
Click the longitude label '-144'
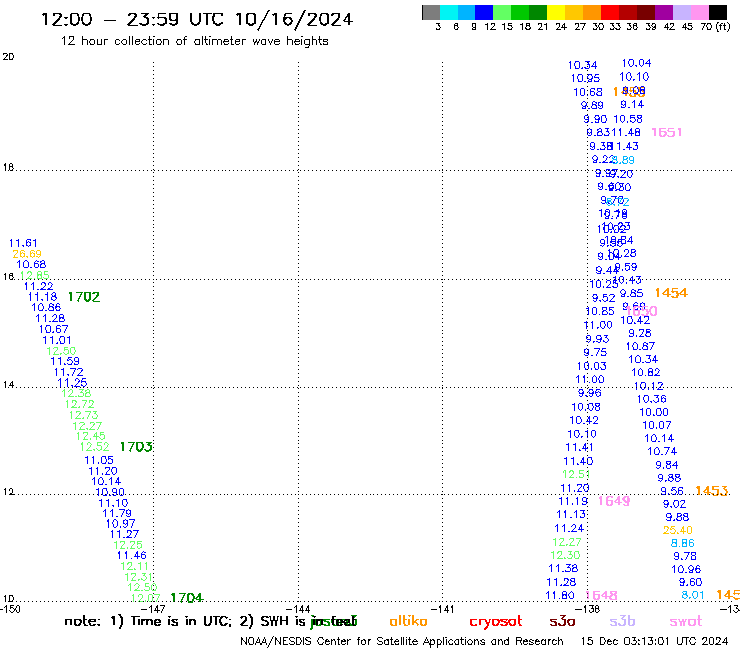pos(298,609)
